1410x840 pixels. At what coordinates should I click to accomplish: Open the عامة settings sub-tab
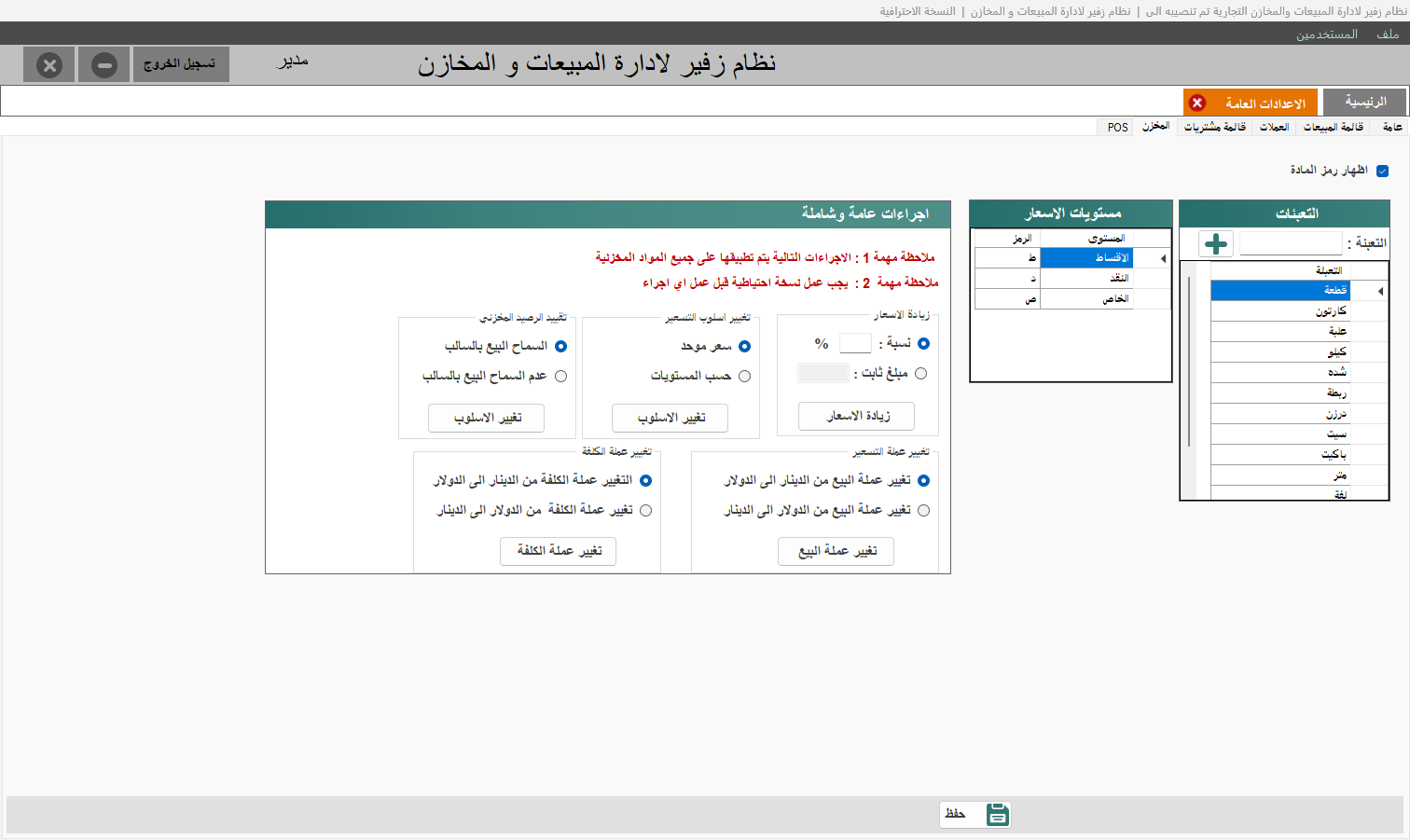(x=1392, y=127)
